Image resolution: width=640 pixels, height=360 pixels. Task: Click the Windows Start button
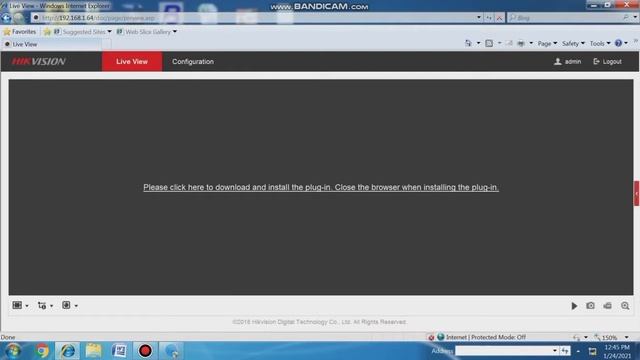point(13,351)
